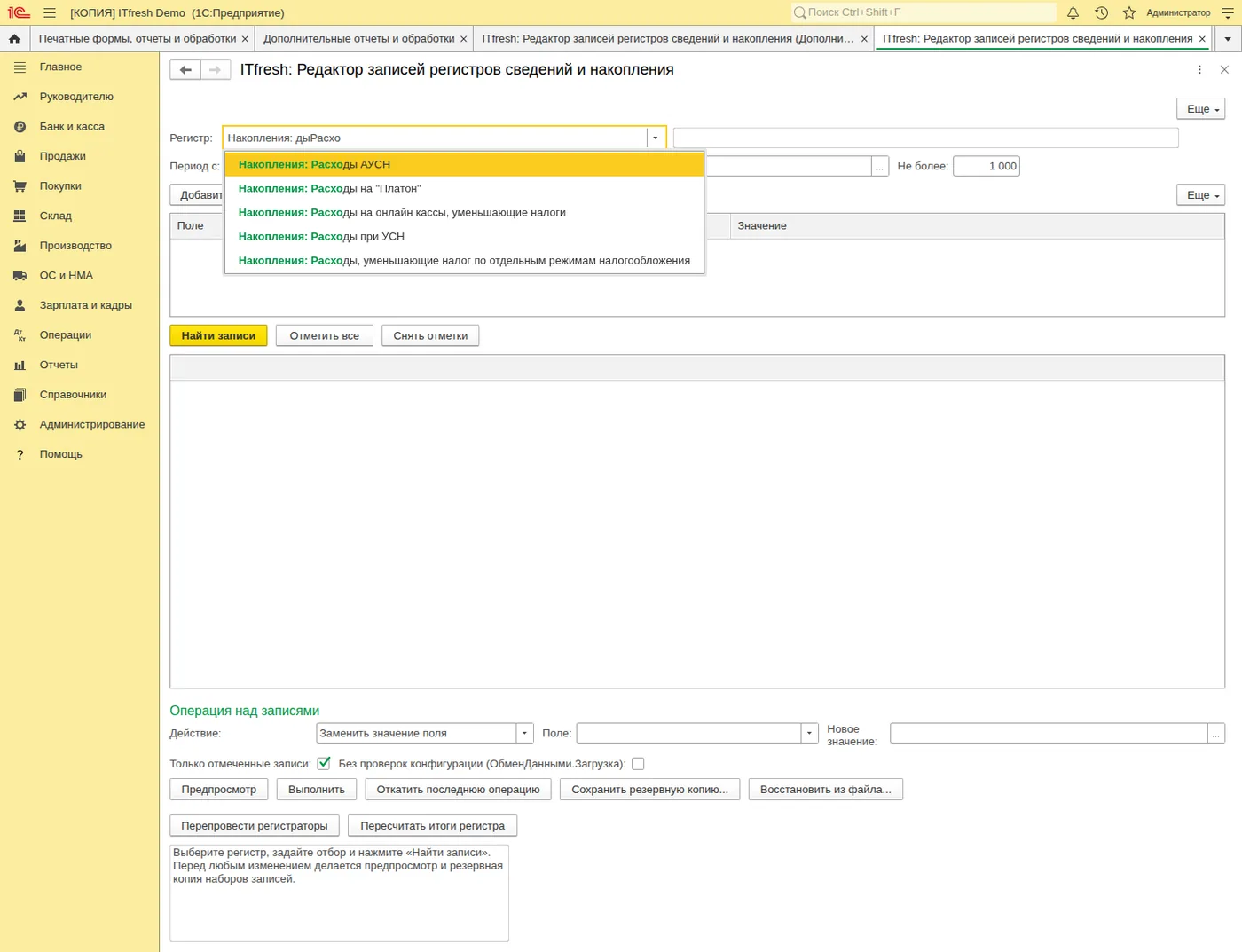Click the notifications bell icon

point(1073,12)
